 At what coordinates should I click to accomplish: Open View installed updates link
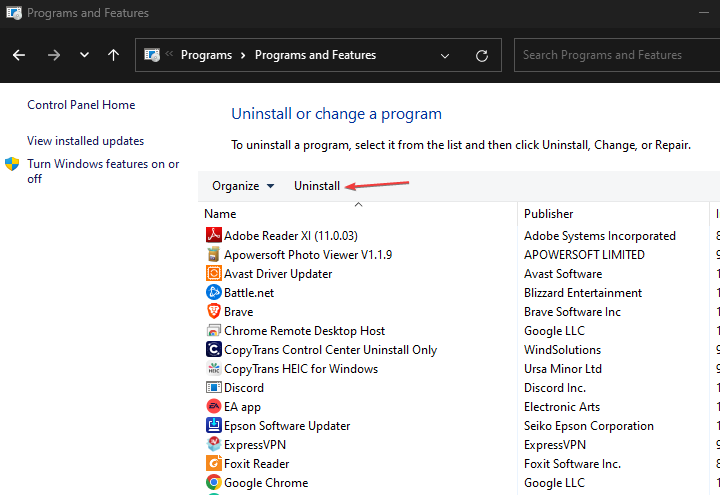pyautogui.click(x=86, y=141)
